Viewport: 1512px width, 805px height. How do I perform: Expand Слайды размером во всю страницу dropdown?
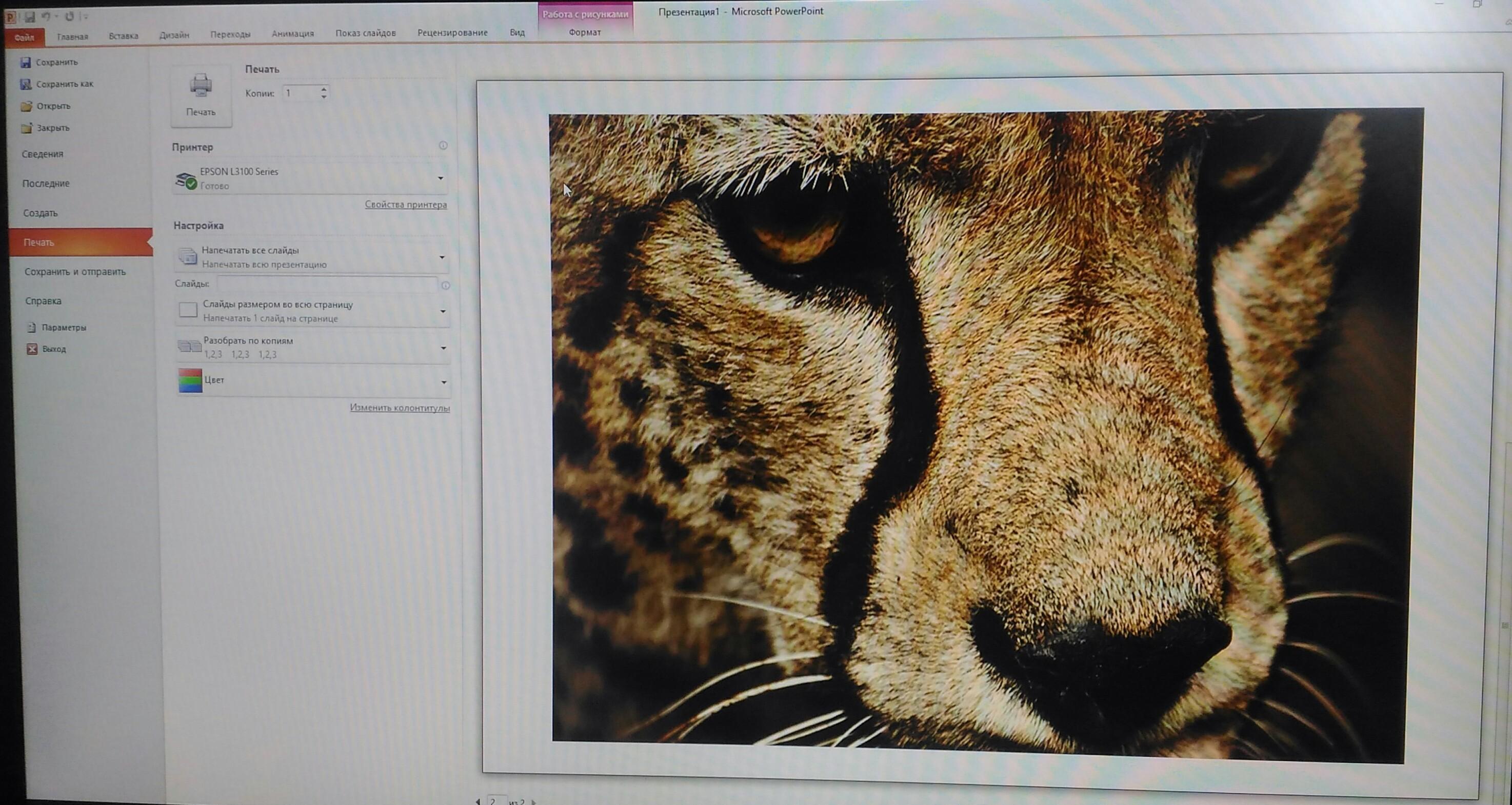pyautogui.click(x=443, y=312)
